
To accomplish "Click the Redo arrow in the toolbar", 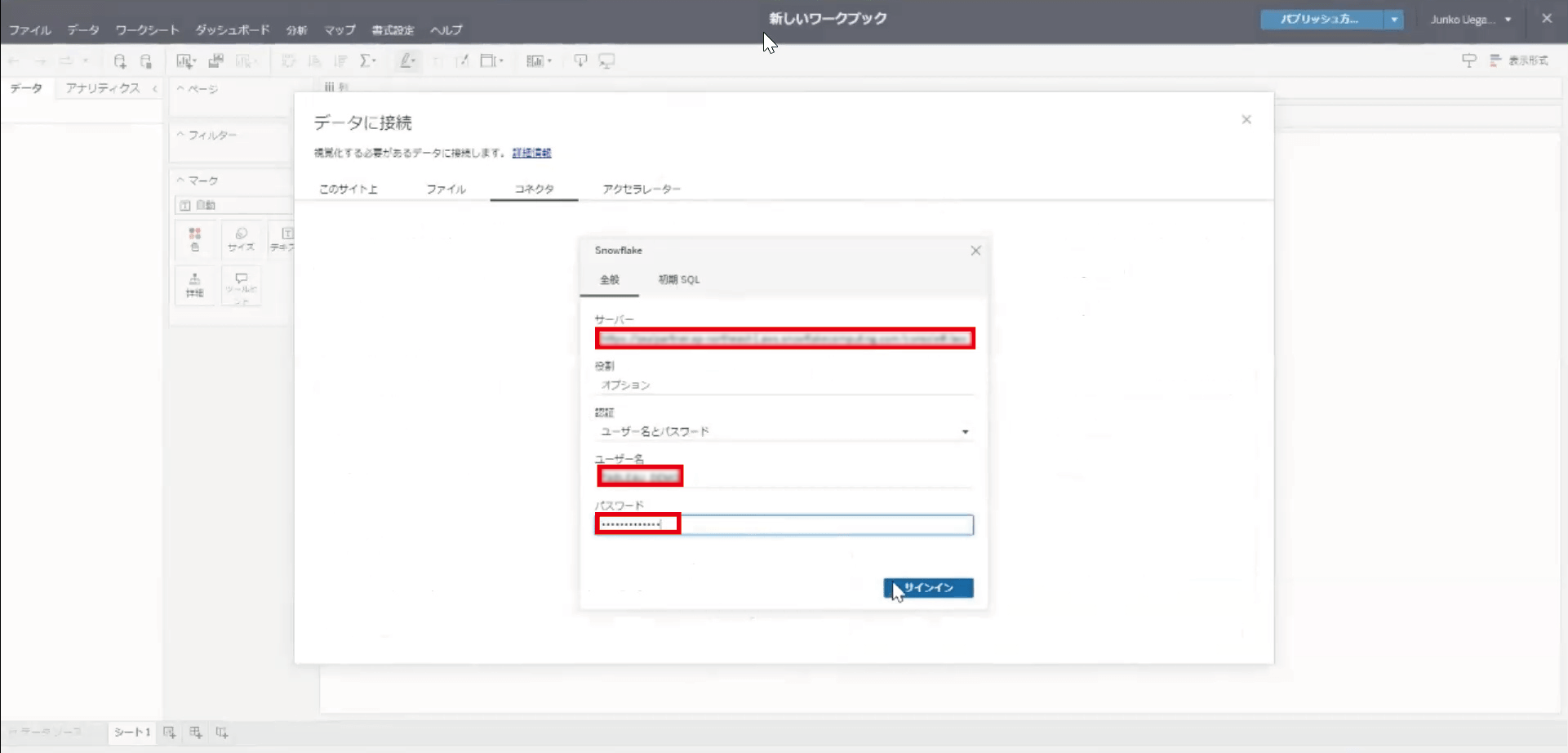I will tap(40, 61).
